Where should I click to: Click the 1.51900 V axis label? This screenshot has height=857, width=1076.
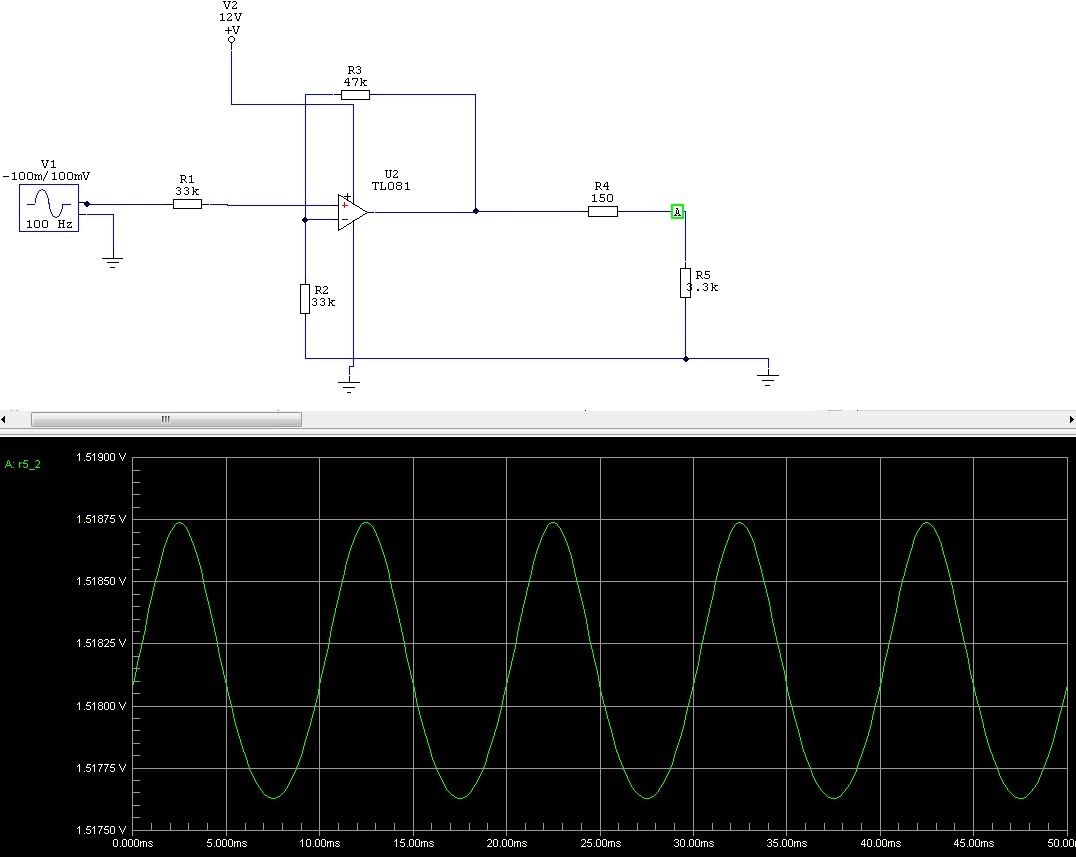point(101,457)
